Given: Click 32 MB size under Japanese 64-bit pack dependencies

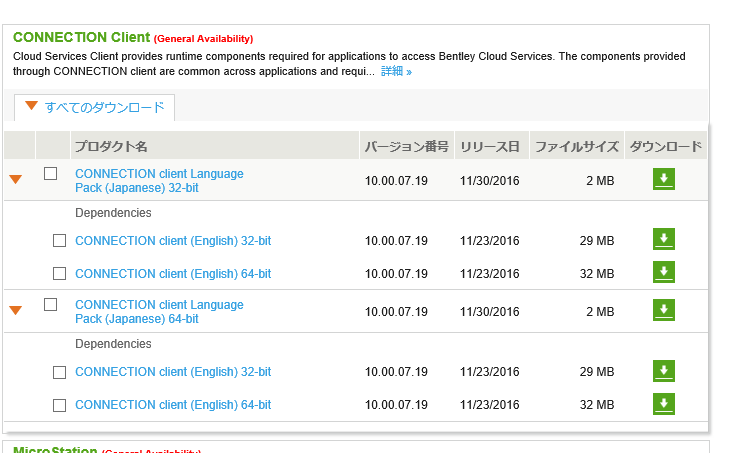Looking at the screenshot, I should tap(597, 405).
